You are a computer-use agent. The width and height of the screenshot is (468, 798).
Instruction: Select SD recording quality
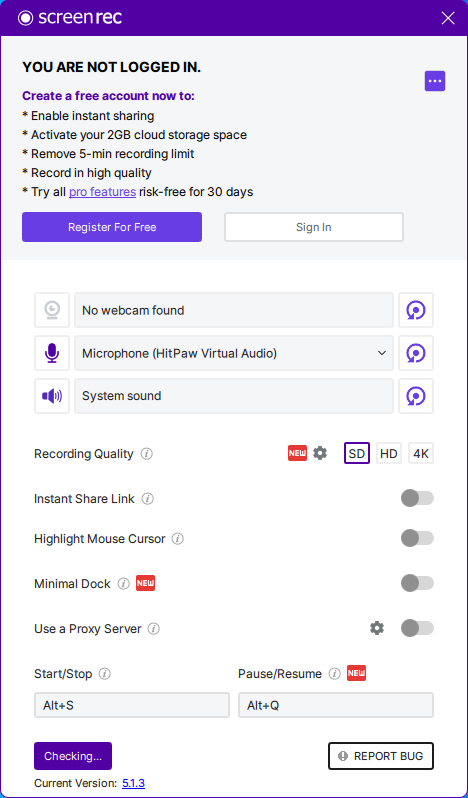pyautogui.click(x=357, y=453)
